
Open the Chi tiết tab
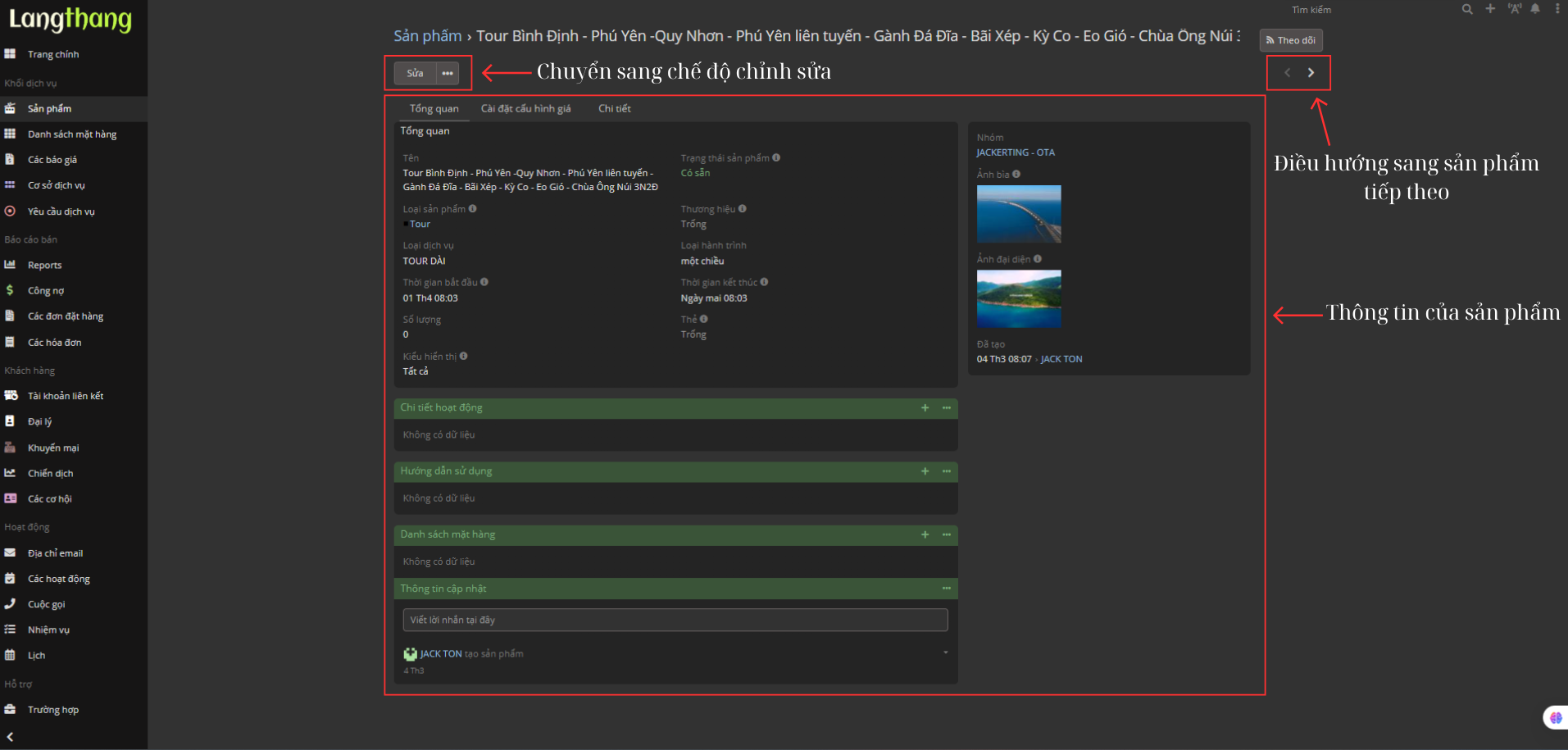coord(614,109)
